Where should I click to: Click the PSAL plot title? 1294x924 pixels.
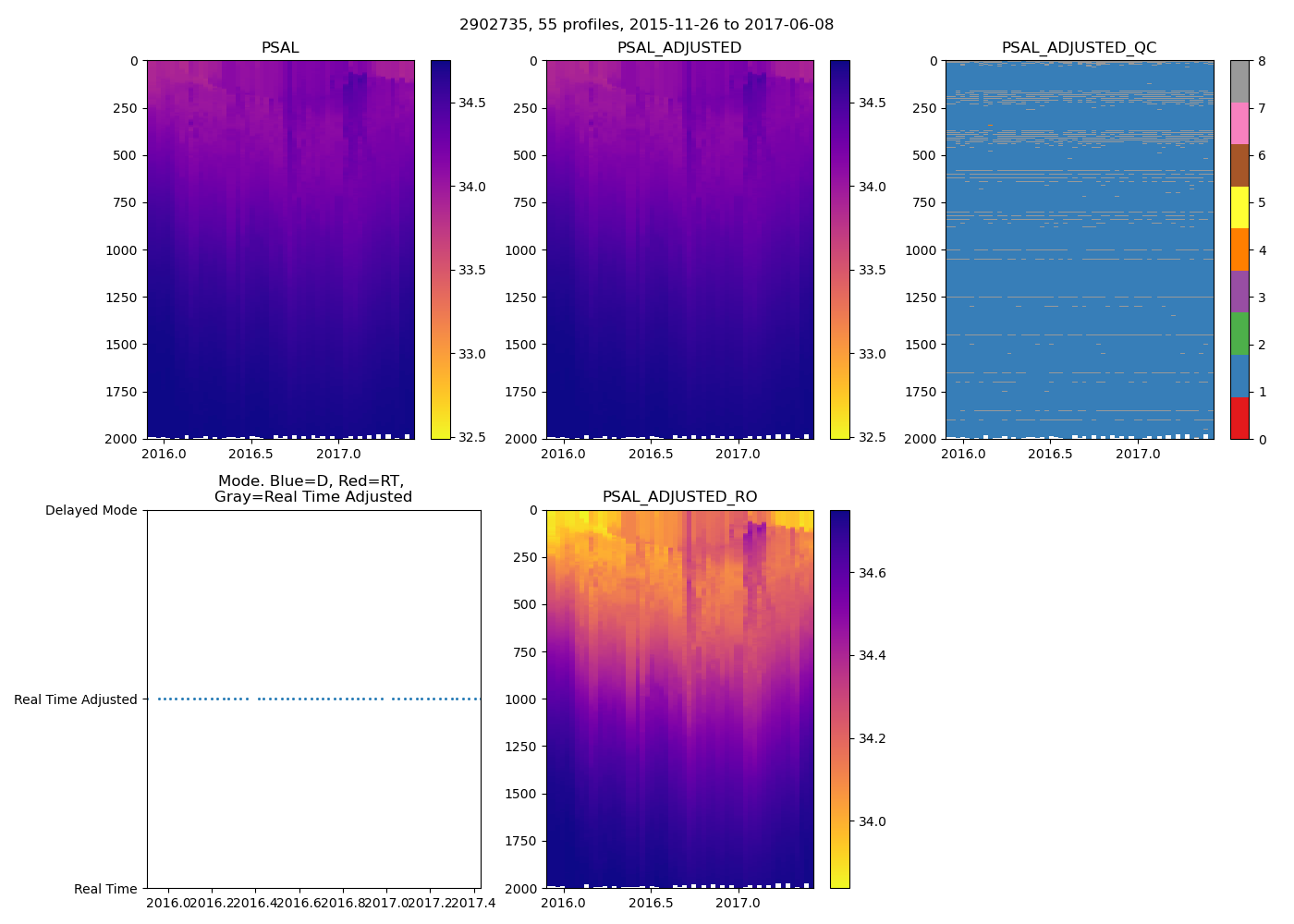[280, 48]
